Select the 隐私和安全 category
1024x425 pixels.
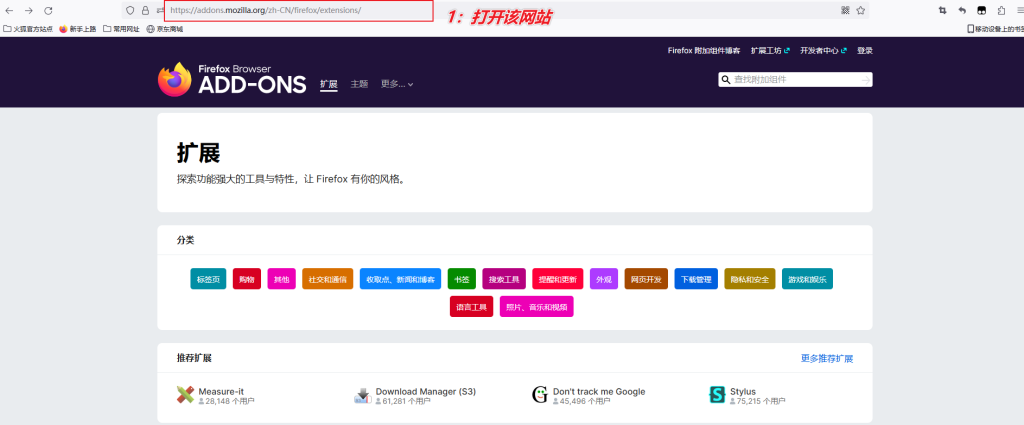pos(750,279)
